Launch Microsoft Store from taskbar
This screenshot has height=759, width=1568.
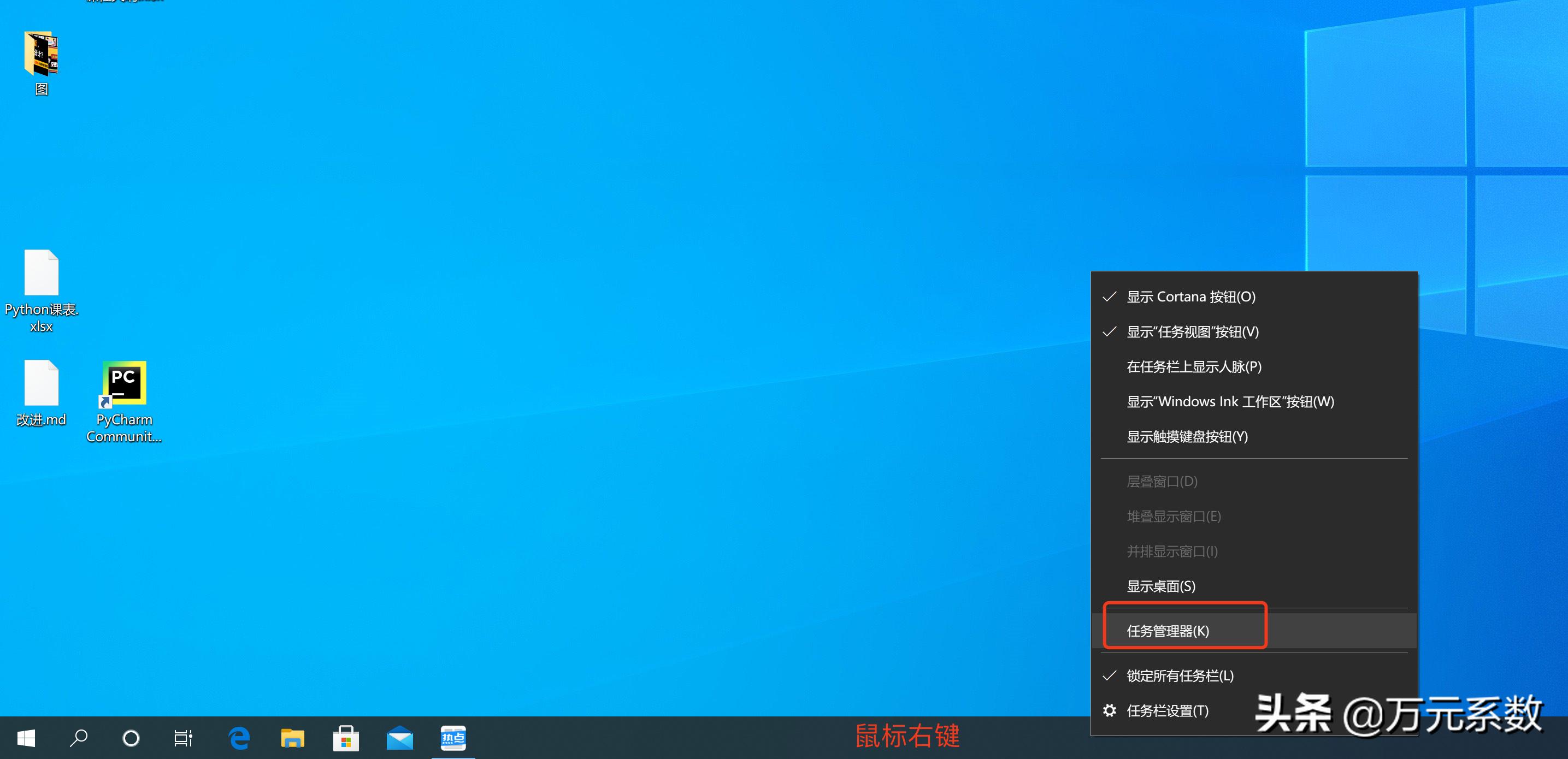pyautogui.click(x=346, y=738)
